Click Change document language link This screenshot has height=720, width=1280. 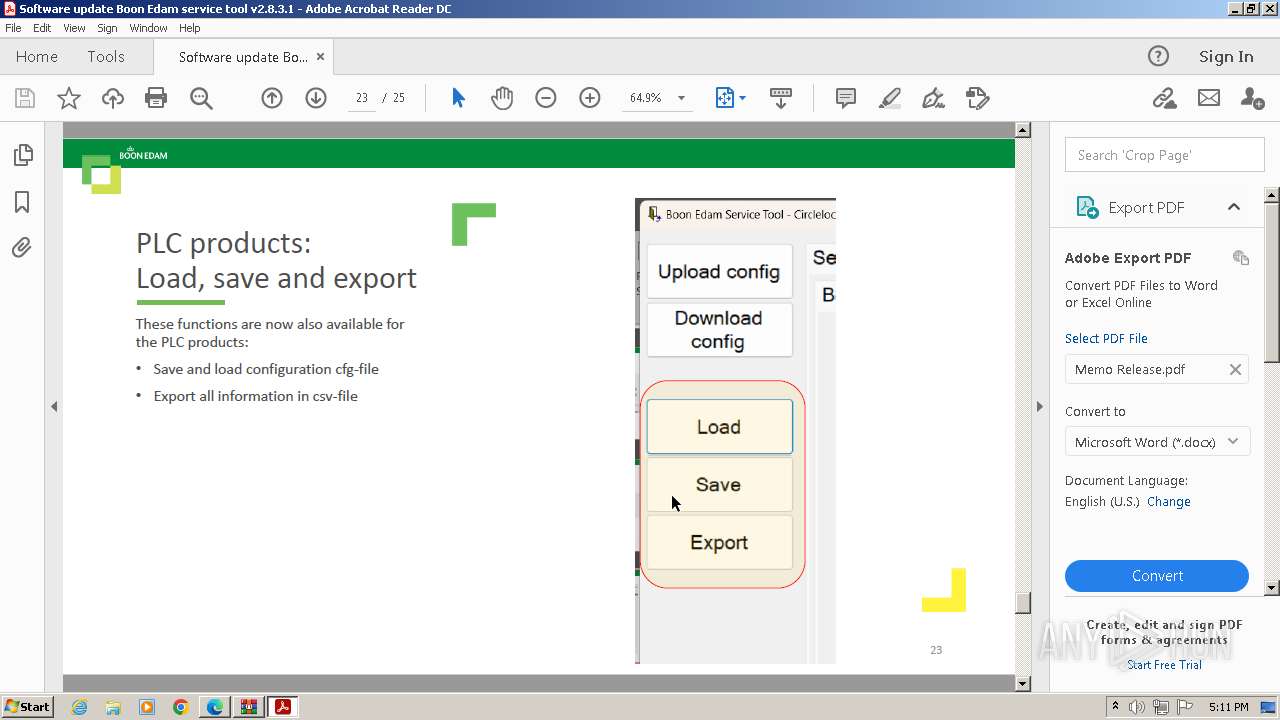1168,501
